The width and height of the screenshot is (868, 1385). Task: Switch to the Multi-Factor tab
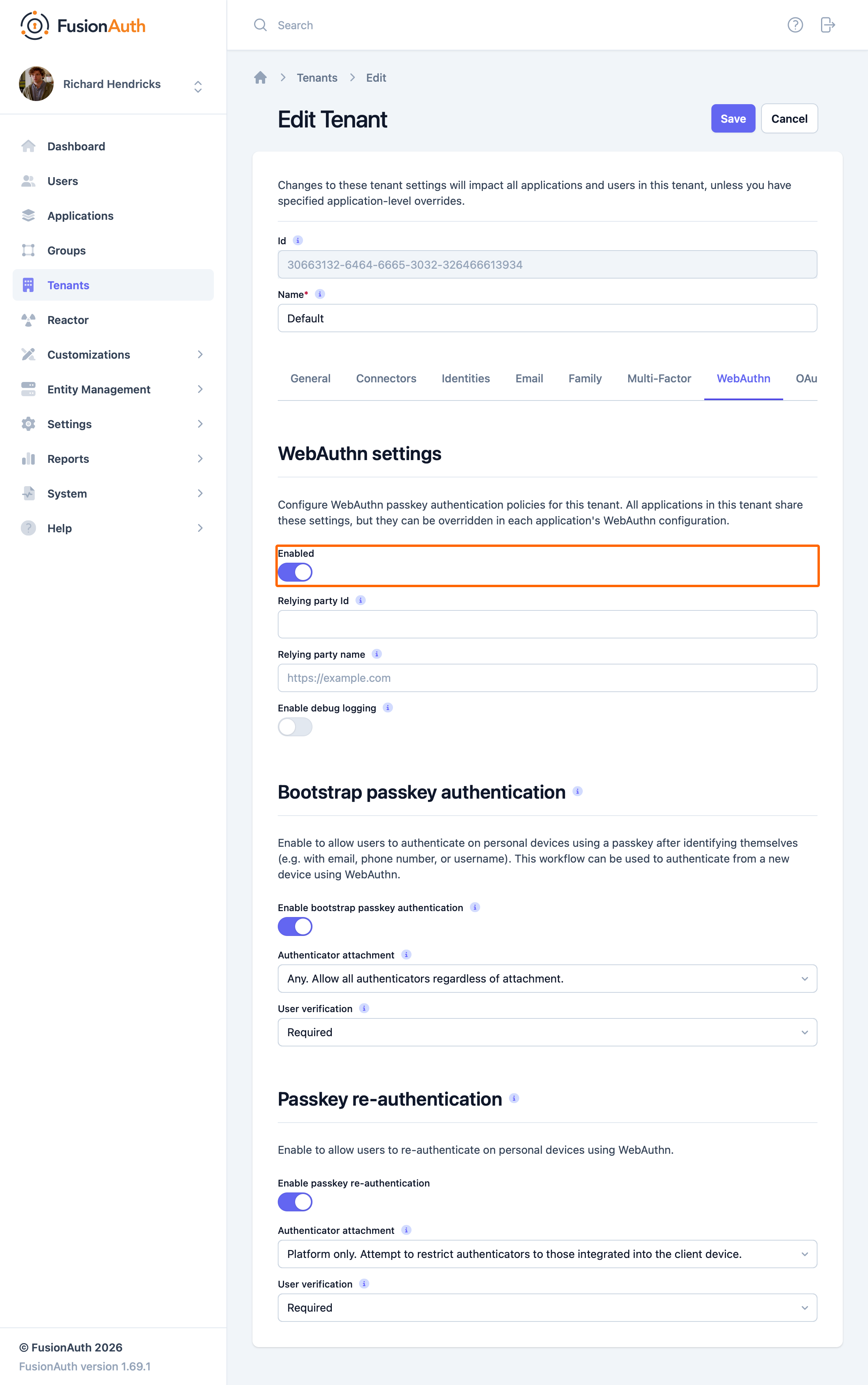(659, 378)
